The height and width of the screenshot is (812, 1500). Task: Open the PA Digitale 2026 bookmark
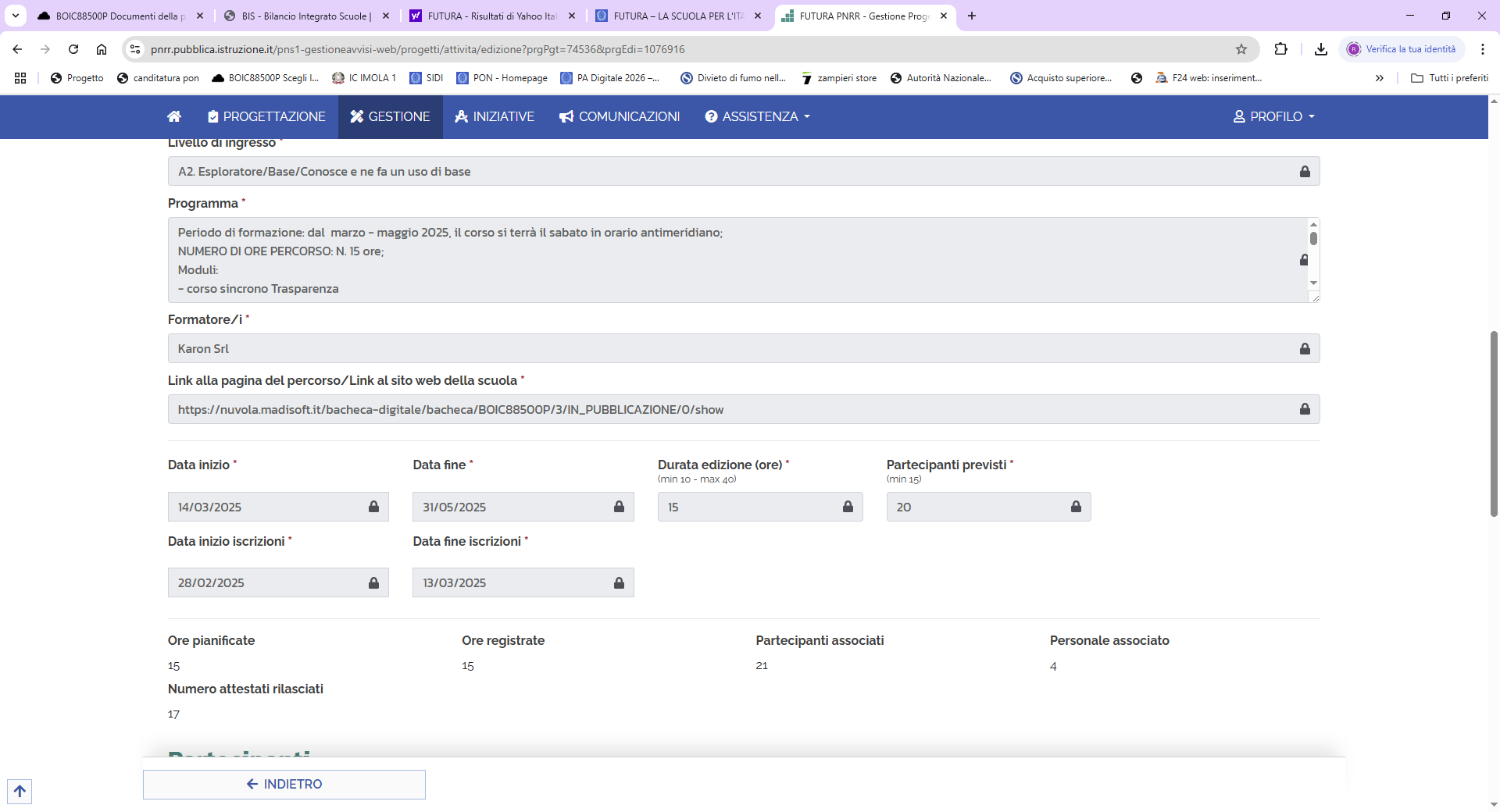pyautogui.click(x=610, y=78)
